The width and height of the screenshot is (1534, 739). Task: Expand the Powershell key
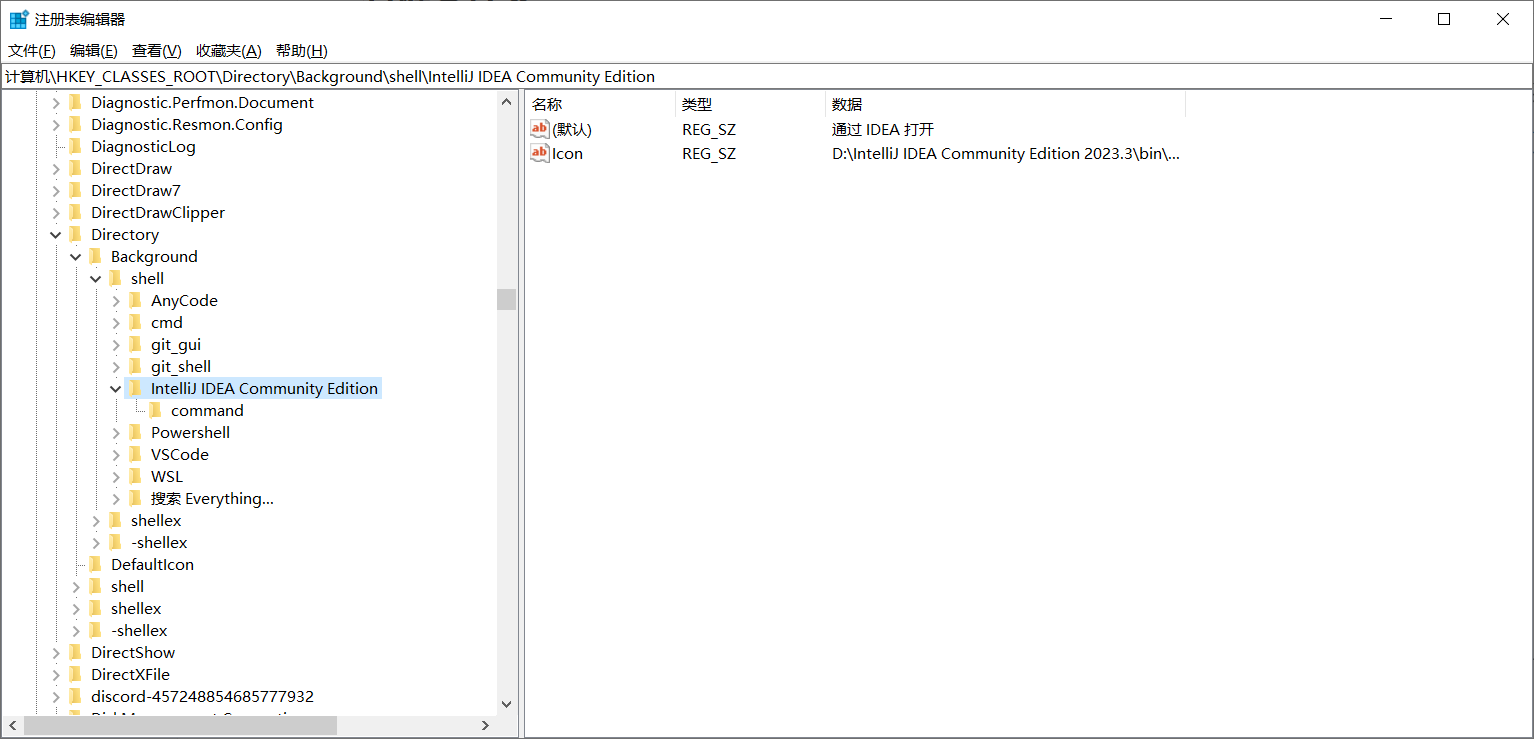116,433
